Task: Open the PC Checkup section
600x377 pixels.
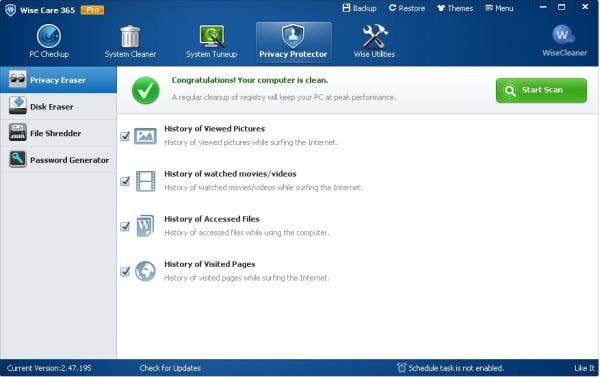Action: [49, 42]
